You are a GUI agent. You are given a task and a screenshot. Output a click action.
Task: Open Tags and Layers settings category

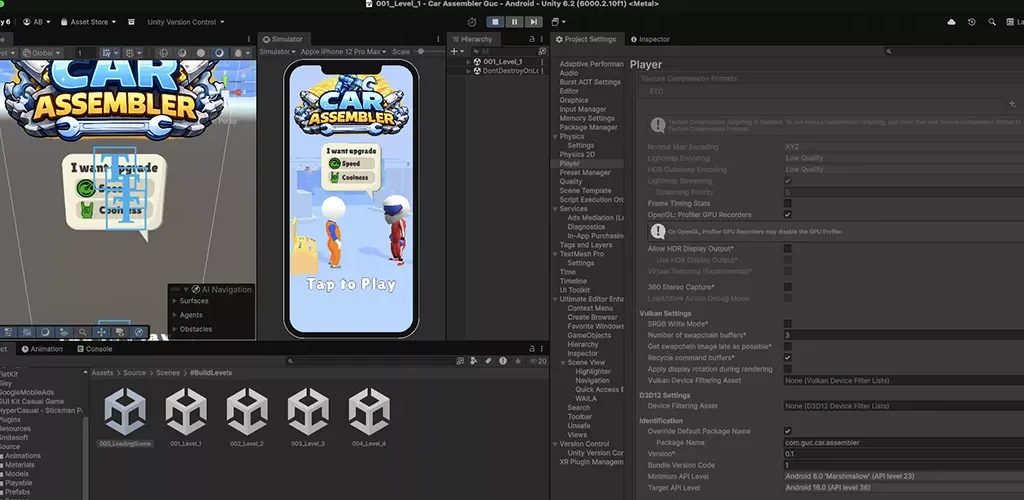tap(585, 245)
